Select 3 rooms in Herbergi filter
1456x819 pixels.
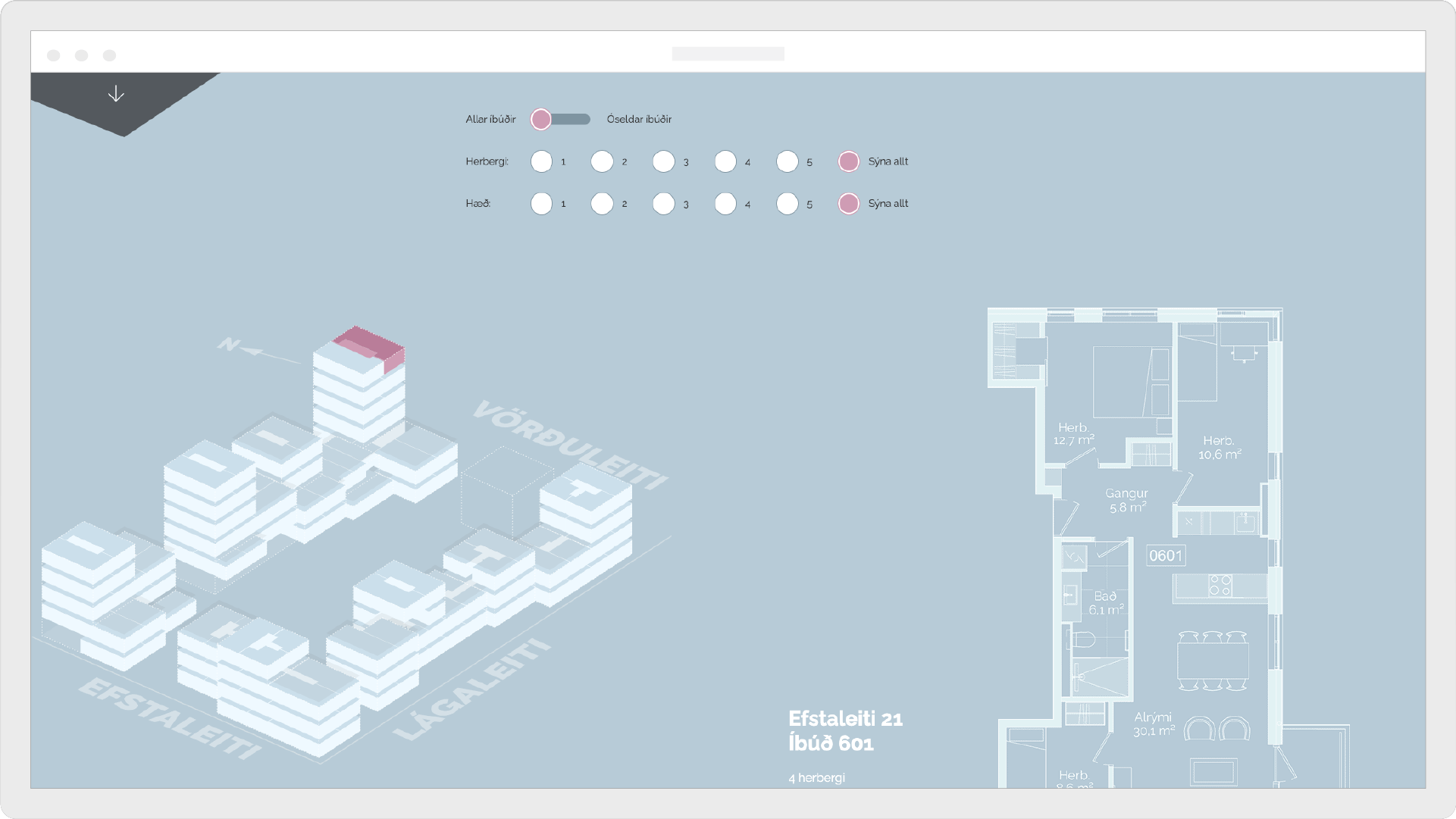pos(664,161)
